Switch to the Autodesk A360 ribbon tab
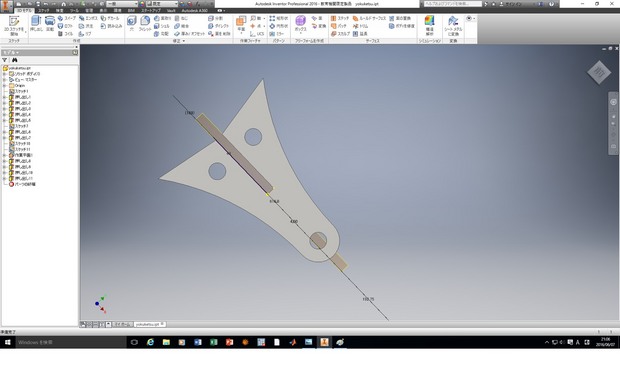This screenshot has height=379, width=620. [x=195, y=11]
